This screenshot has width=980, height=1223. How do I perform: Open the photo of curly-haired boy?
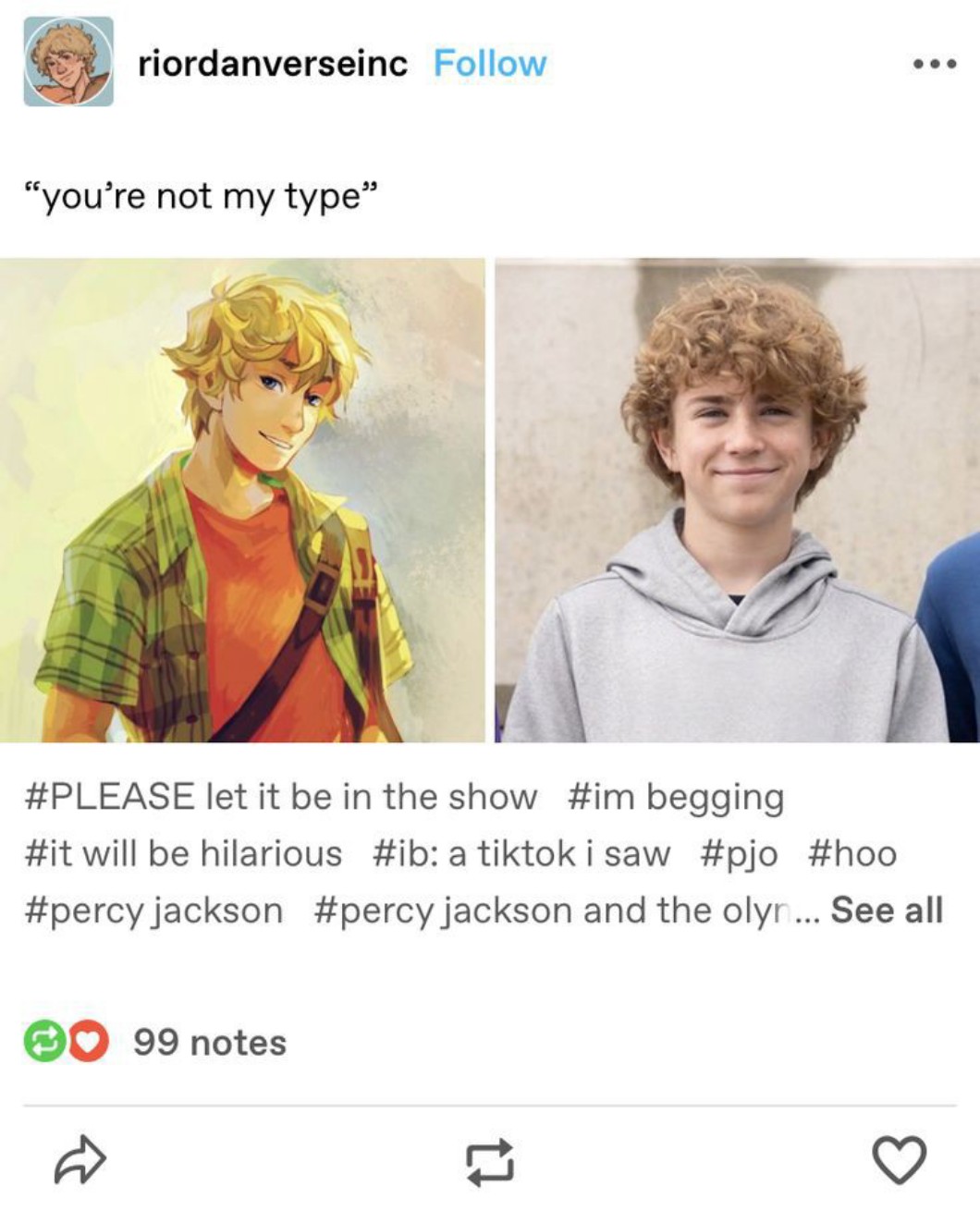point(737,500)
